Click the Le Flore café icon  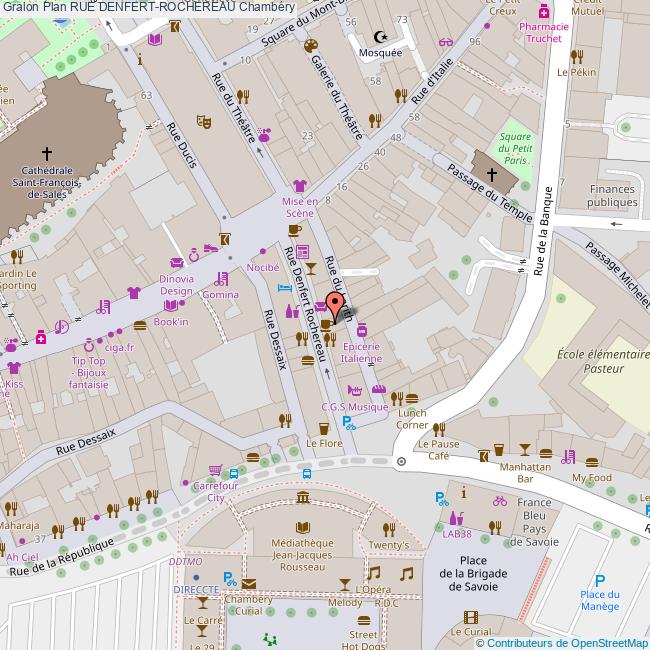323,428
